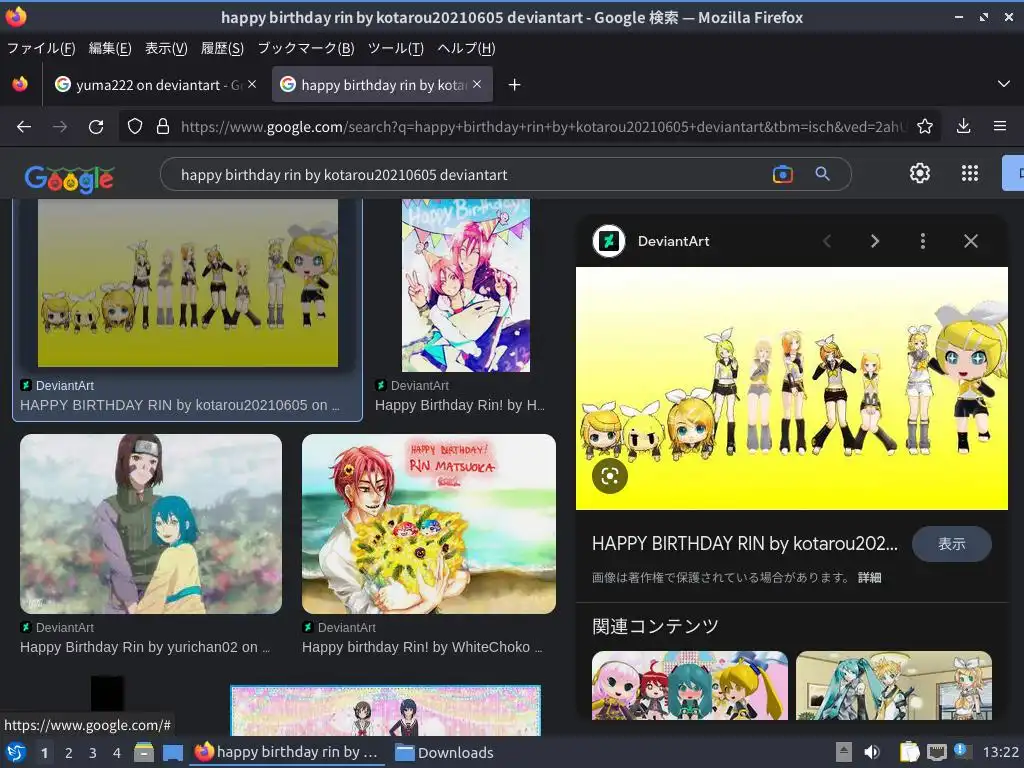Open removable media eject tray icon
This screenshot has height=768, width=1024.
click(x=844, y=752)
